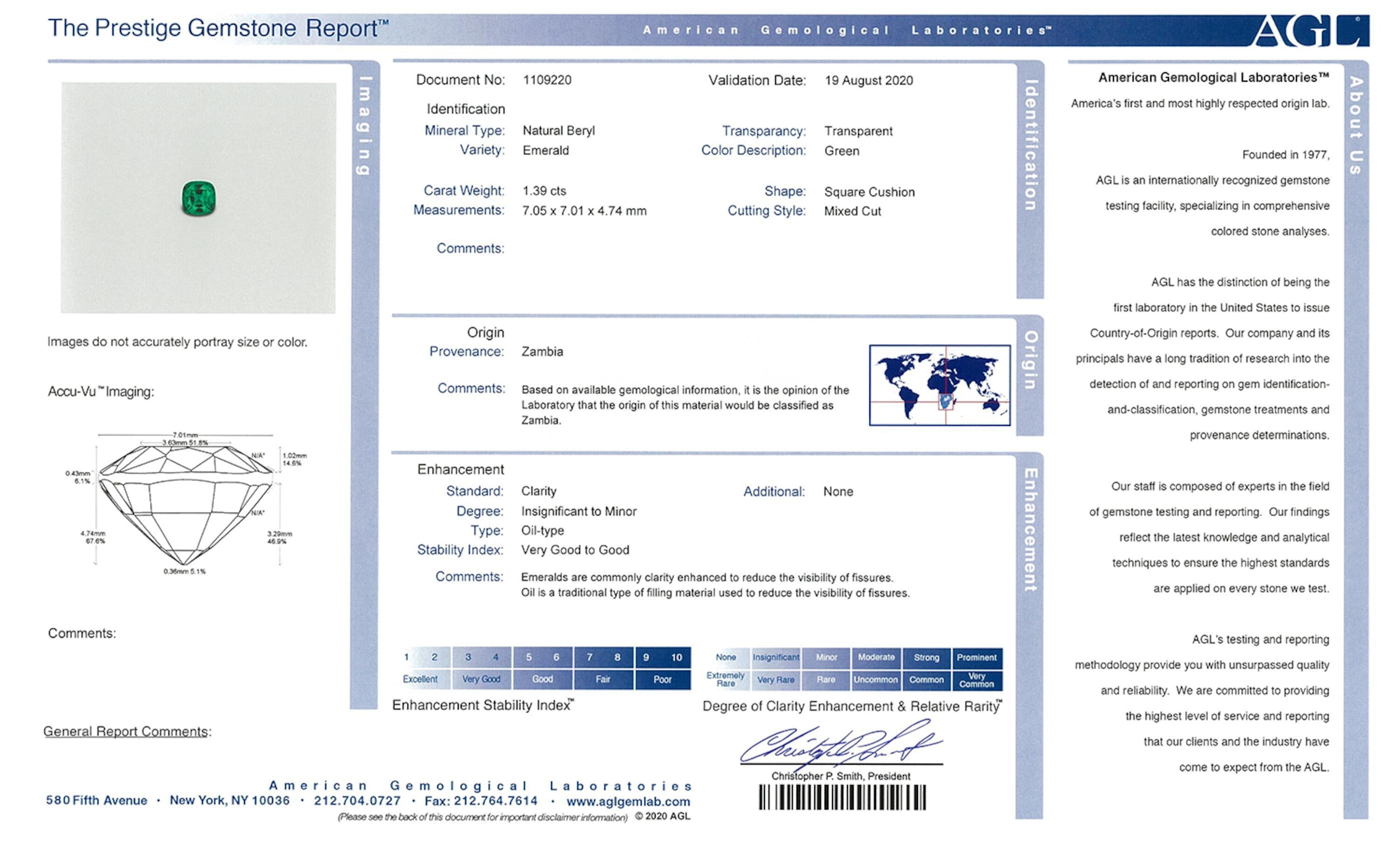
Task: Click the Imaging vertical tab label
Action: [365, 125]
